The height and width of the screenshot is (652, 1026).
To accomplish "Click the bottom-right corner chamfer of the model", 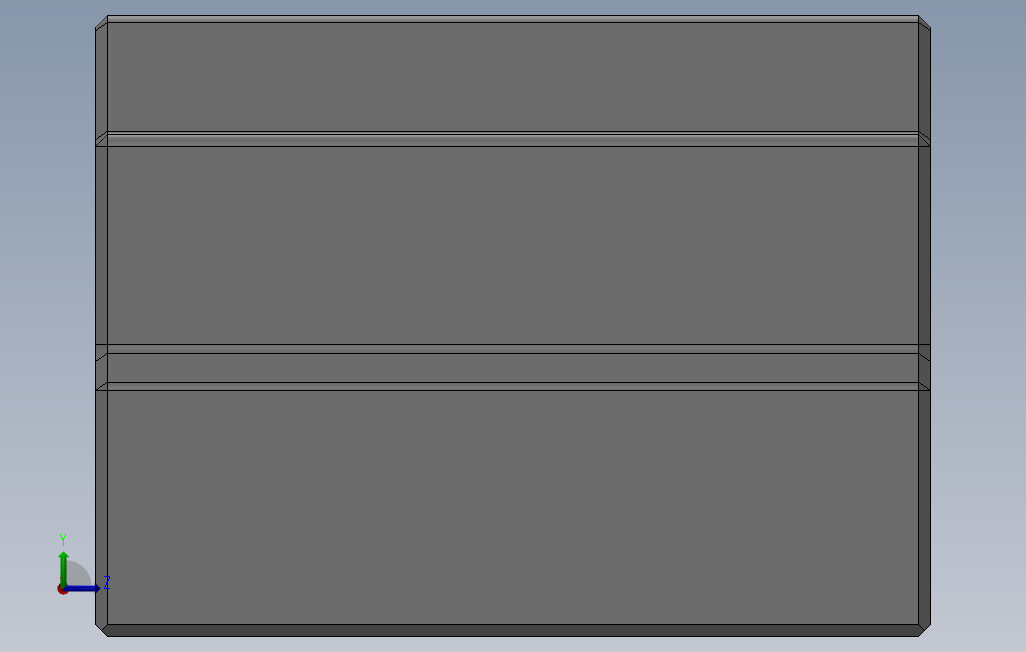I will coord(924,629).
